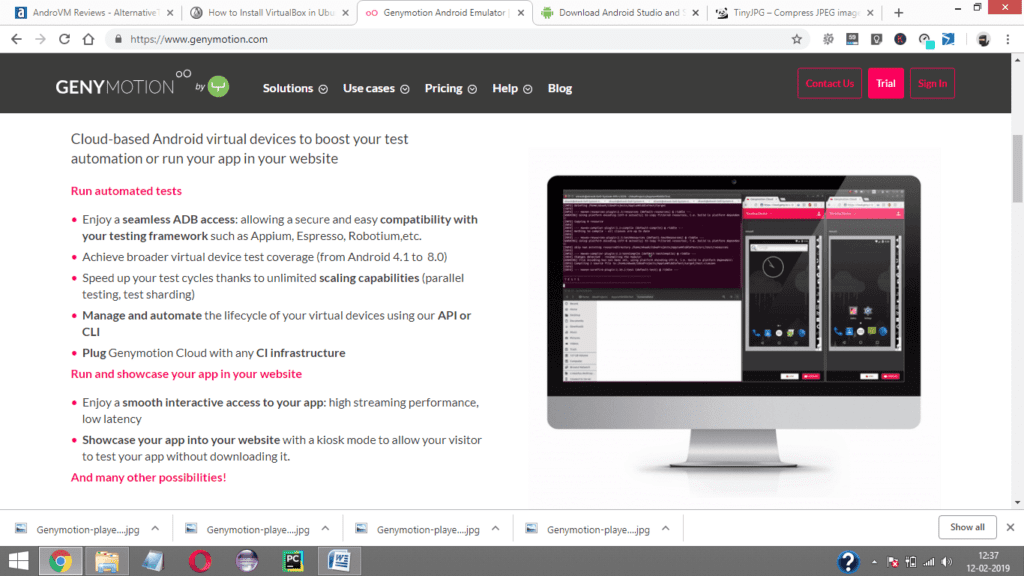Launch Opera from the taskbar

coord(199,561)
